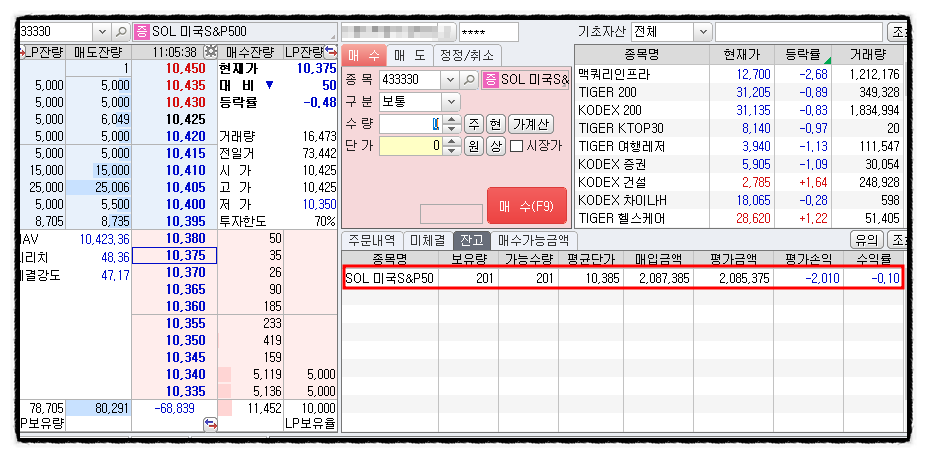Viewport: 927px width, 458px height.
Task: Click the 가계산 calculate button
Action: (530, 125)
